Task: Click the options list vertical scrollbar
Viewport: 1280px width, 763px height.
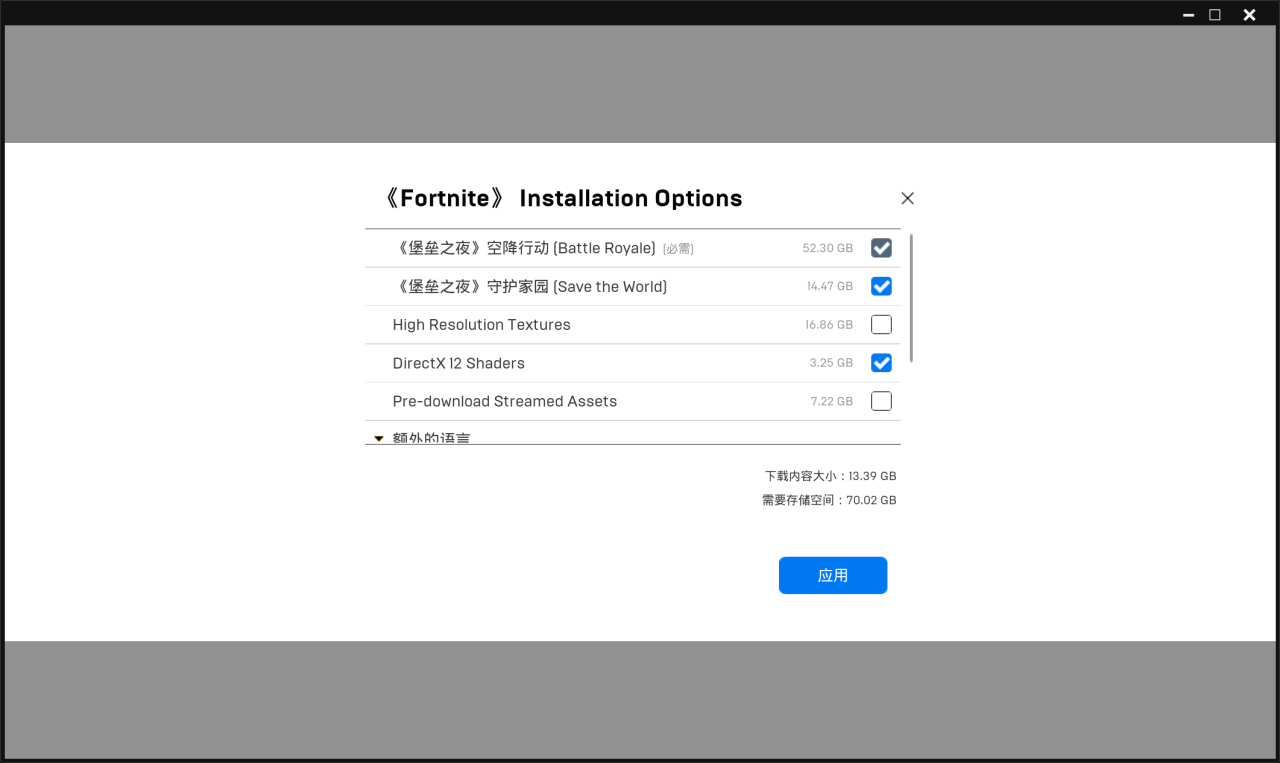Action: pyautogui.click(x=912, y=298)
